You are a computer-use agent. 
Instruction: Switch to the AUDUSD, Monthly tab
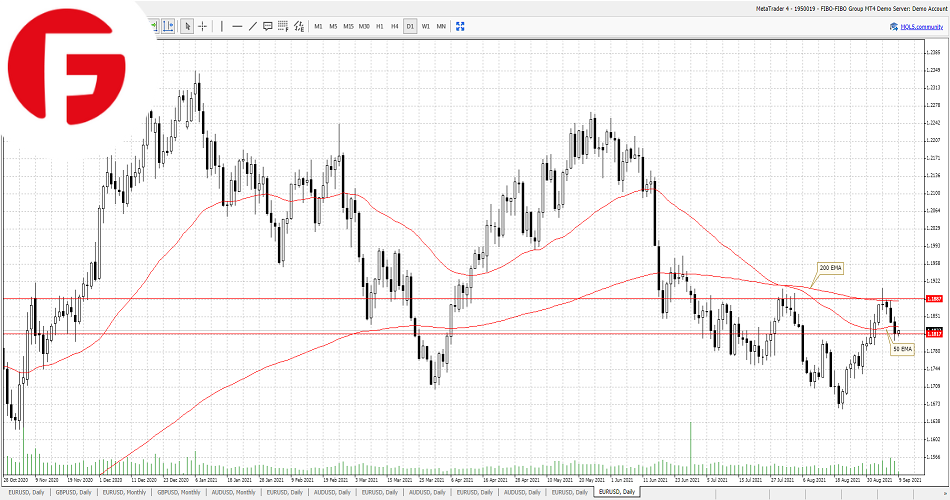point(232,492)
